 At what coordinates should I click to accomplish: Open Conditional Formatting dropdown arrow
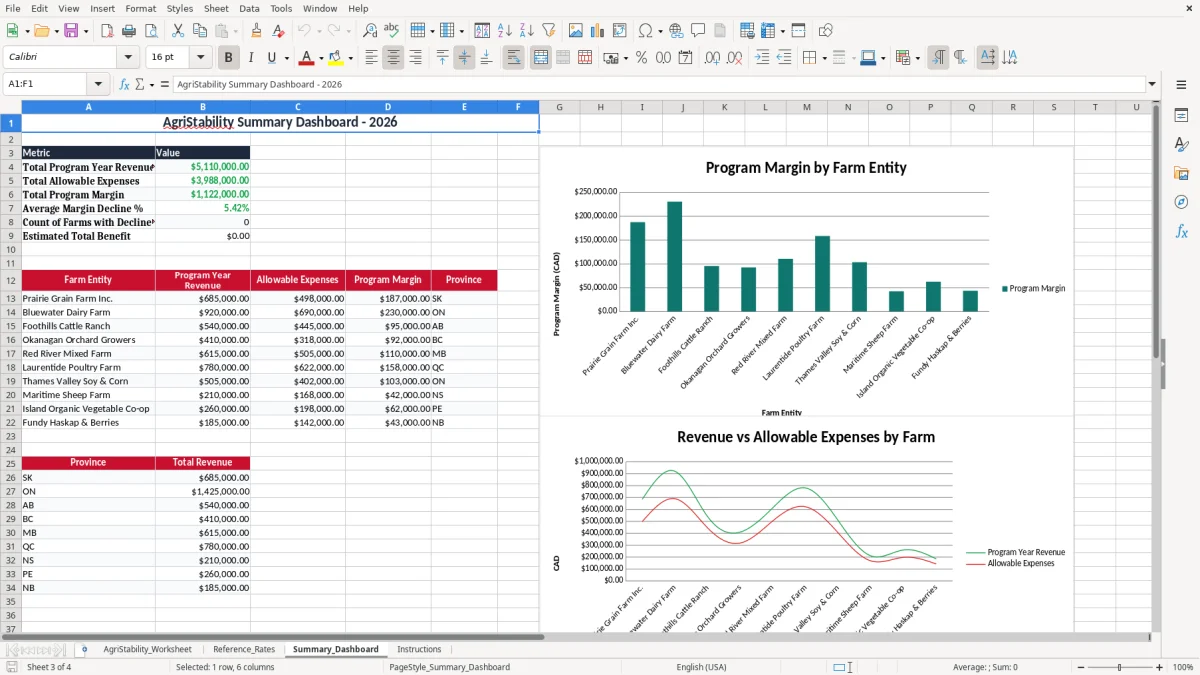pos(917,58)
